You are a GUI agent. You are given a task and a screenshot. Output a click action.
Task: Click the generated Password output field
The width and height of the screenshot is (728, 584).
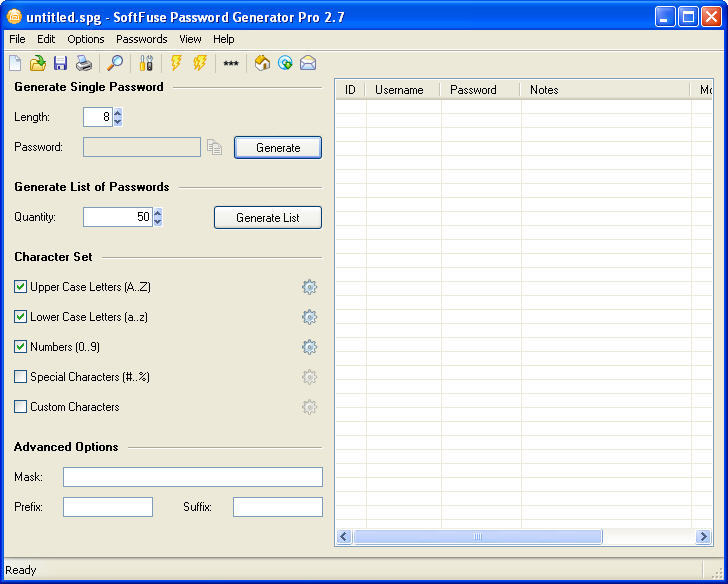pyautogui.click(x=142, y=147)
